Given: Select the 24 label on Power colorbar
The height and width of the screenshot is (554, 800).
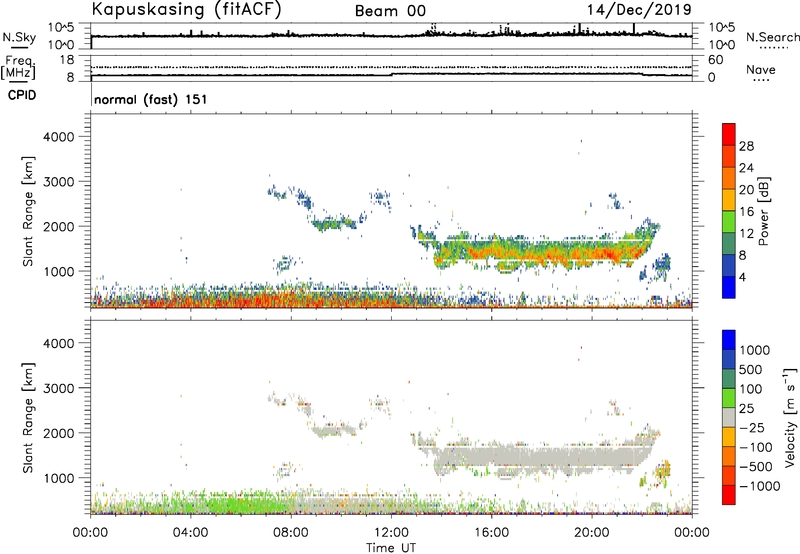Looking at the screenshot, I should tap(746, 168).
